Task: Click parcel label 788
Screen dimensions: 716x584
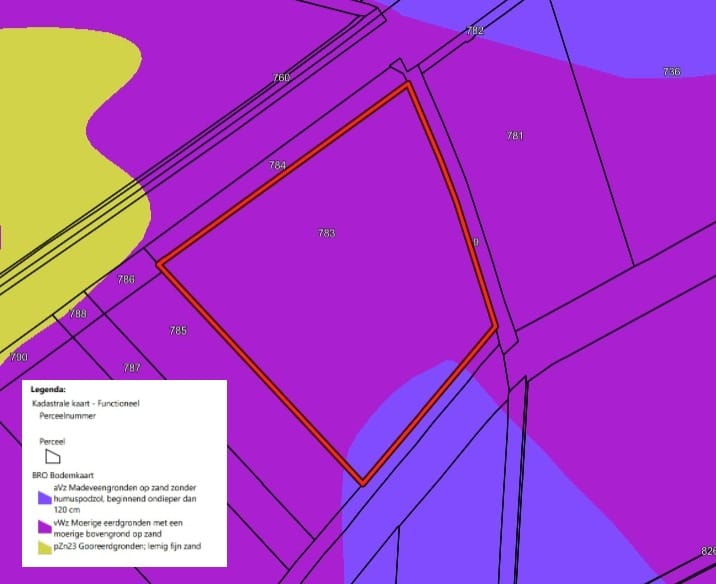Action: coord(77,314)
